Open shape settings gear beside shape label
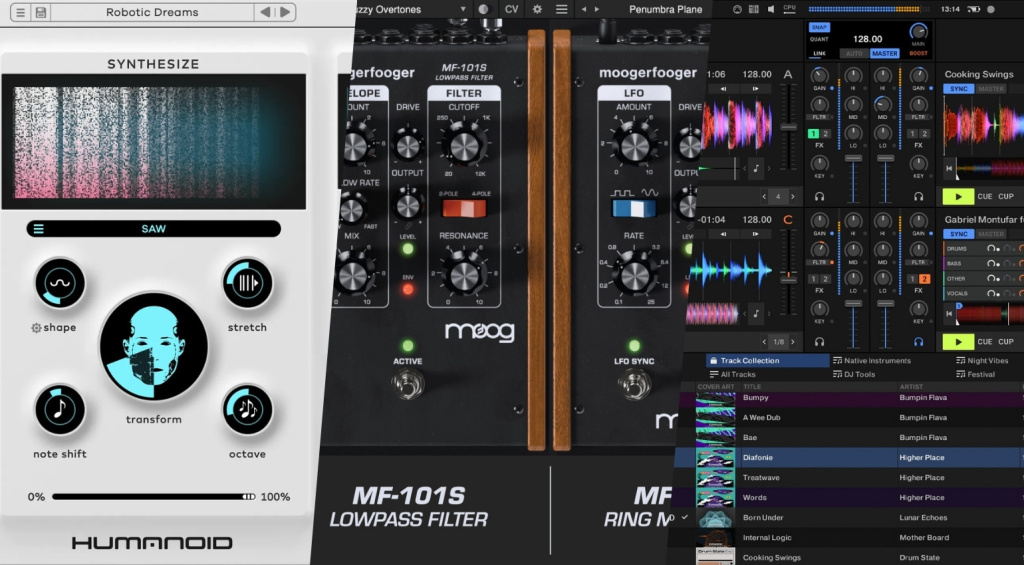1024x565 pixels. click(x=36, y=328)
